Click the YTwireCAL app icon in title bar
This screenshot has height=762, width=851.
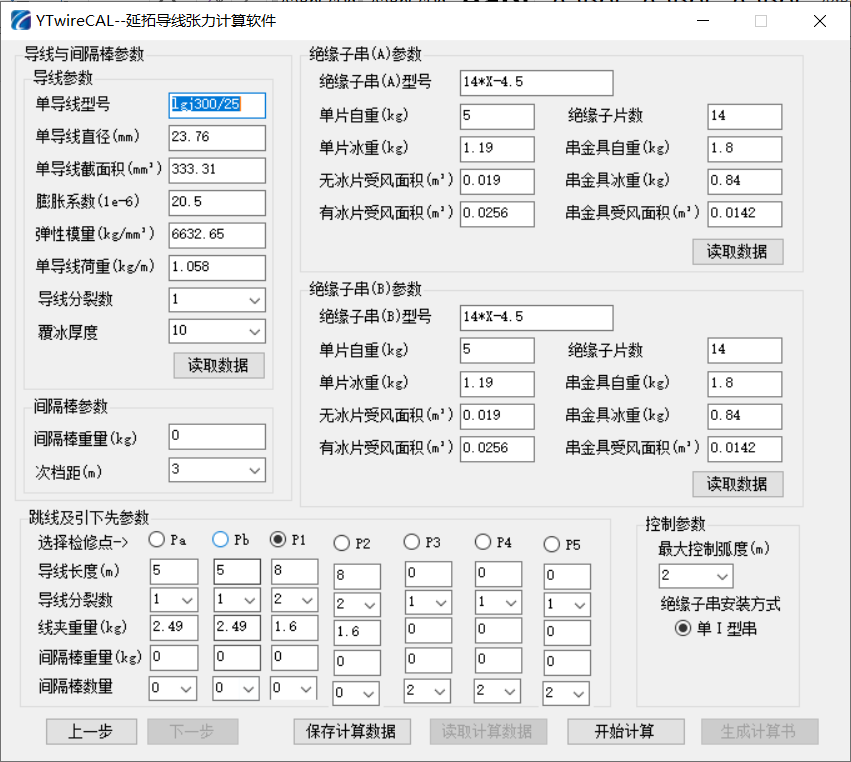pos(17,20)
